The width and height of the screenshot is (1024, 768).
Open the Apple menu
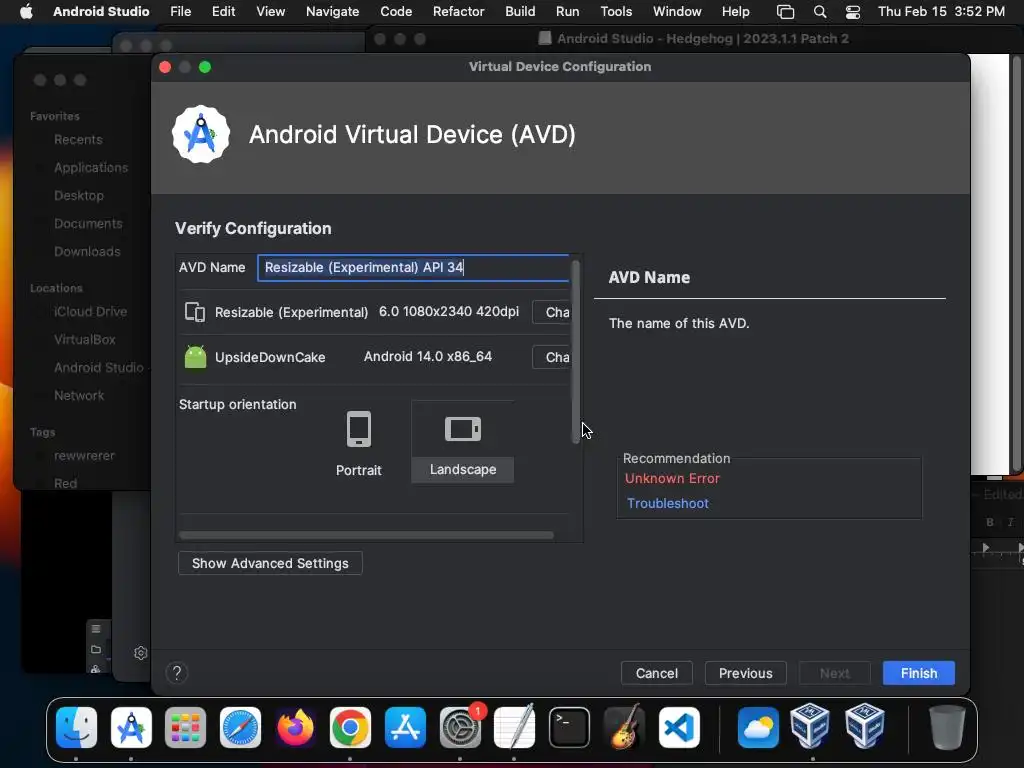[x=26, y=11]
